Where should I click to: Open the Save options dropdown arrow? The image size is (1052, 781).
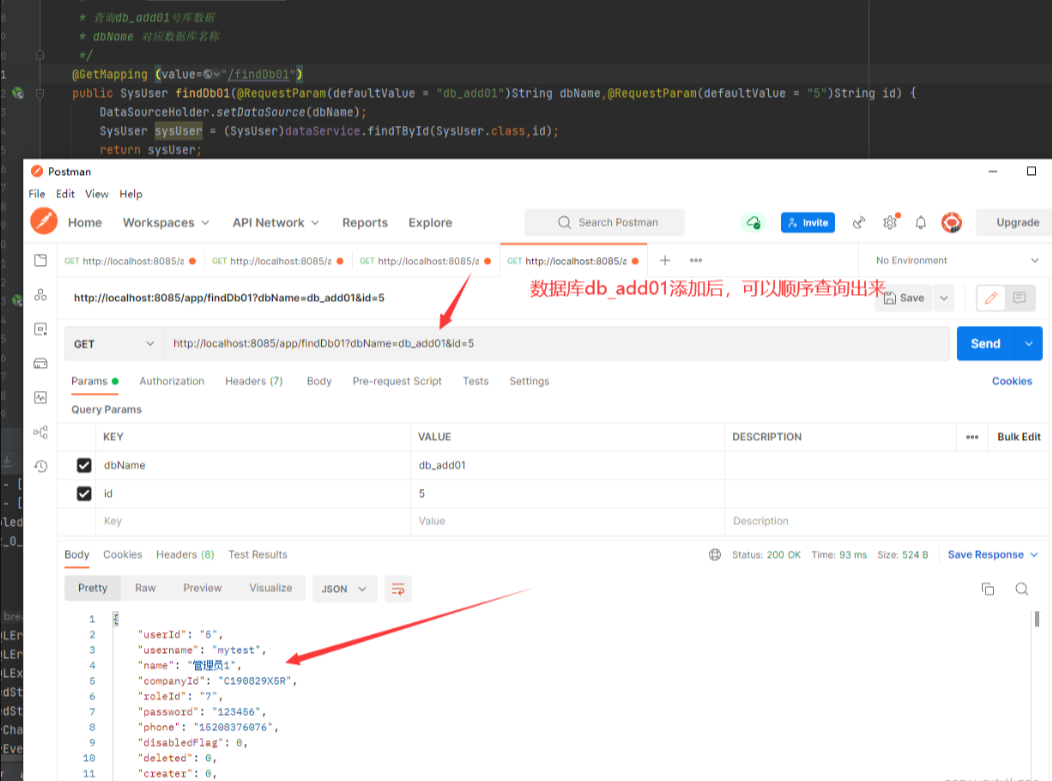pyautogui.click(x=944, y=298)
